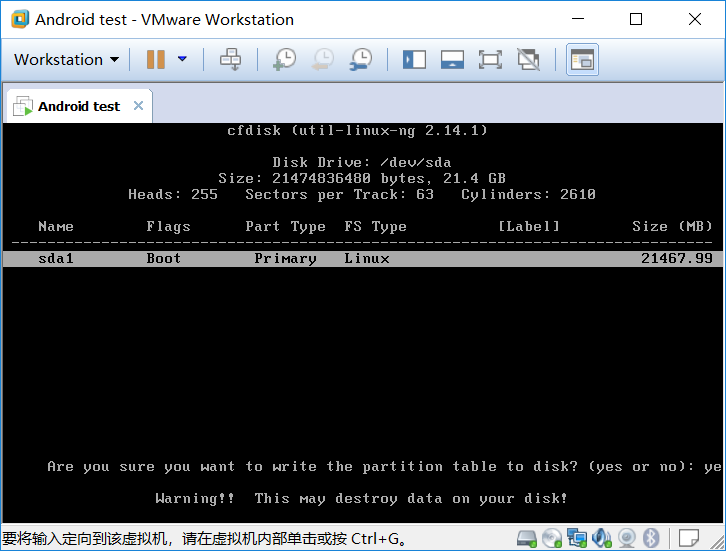The width and height of the screenshot is (726, 551).
Task: Open the message log note icon
Action: tap(687, 538)
